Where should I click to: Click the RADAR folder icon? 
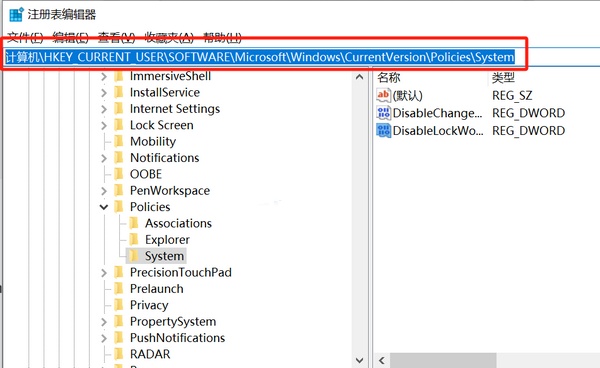pyautogui.click(x=119, y=354)
